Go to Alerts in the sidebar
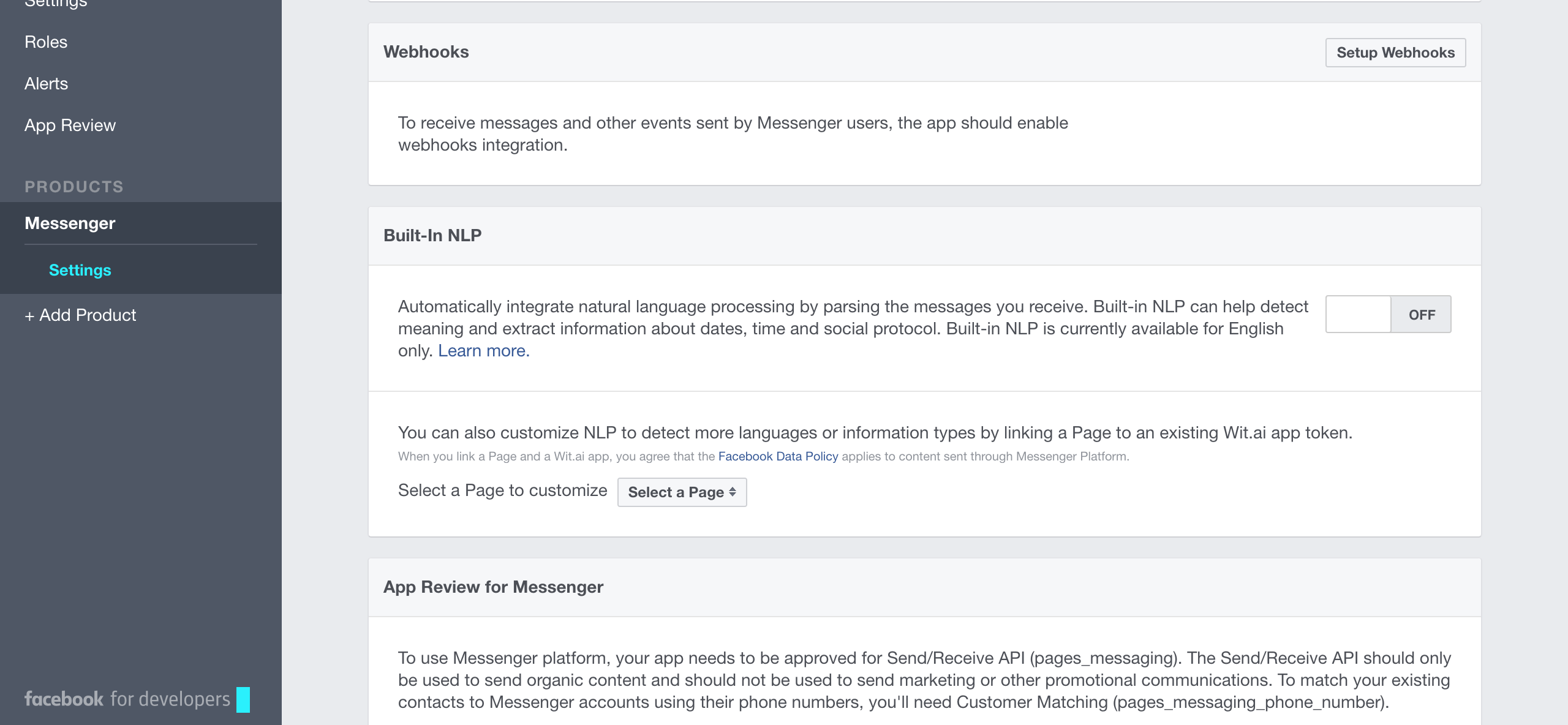 (46, 83)
